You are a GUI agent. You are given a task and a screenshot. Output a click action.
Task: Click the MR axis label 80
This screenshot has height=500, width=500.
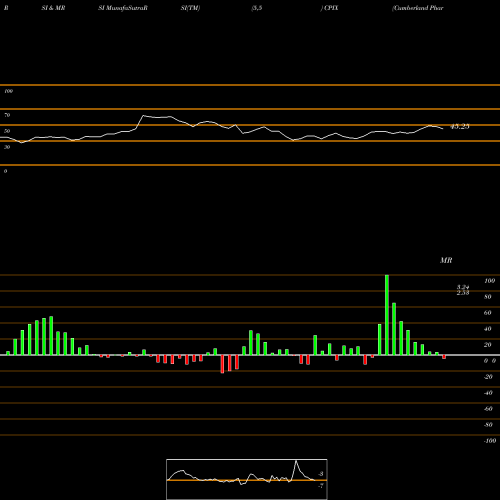(x=488, y=297)
